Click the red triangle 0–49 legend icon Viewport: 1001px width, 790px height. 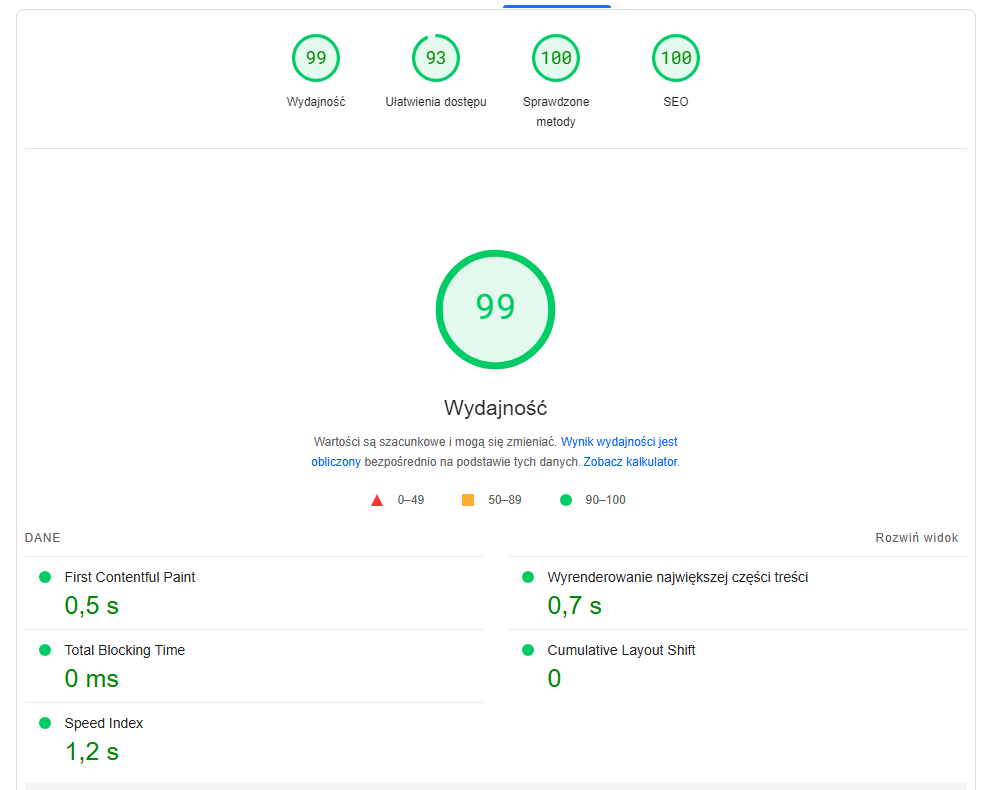[x=377, y=500]
